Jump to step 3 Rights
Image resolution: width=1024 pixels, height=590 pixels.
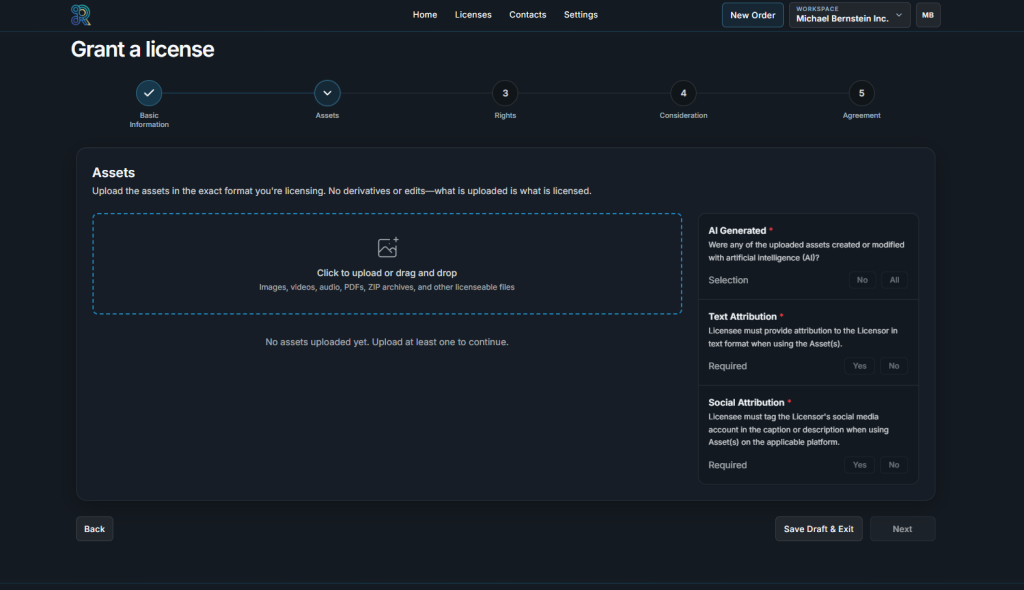coord(505,93)
